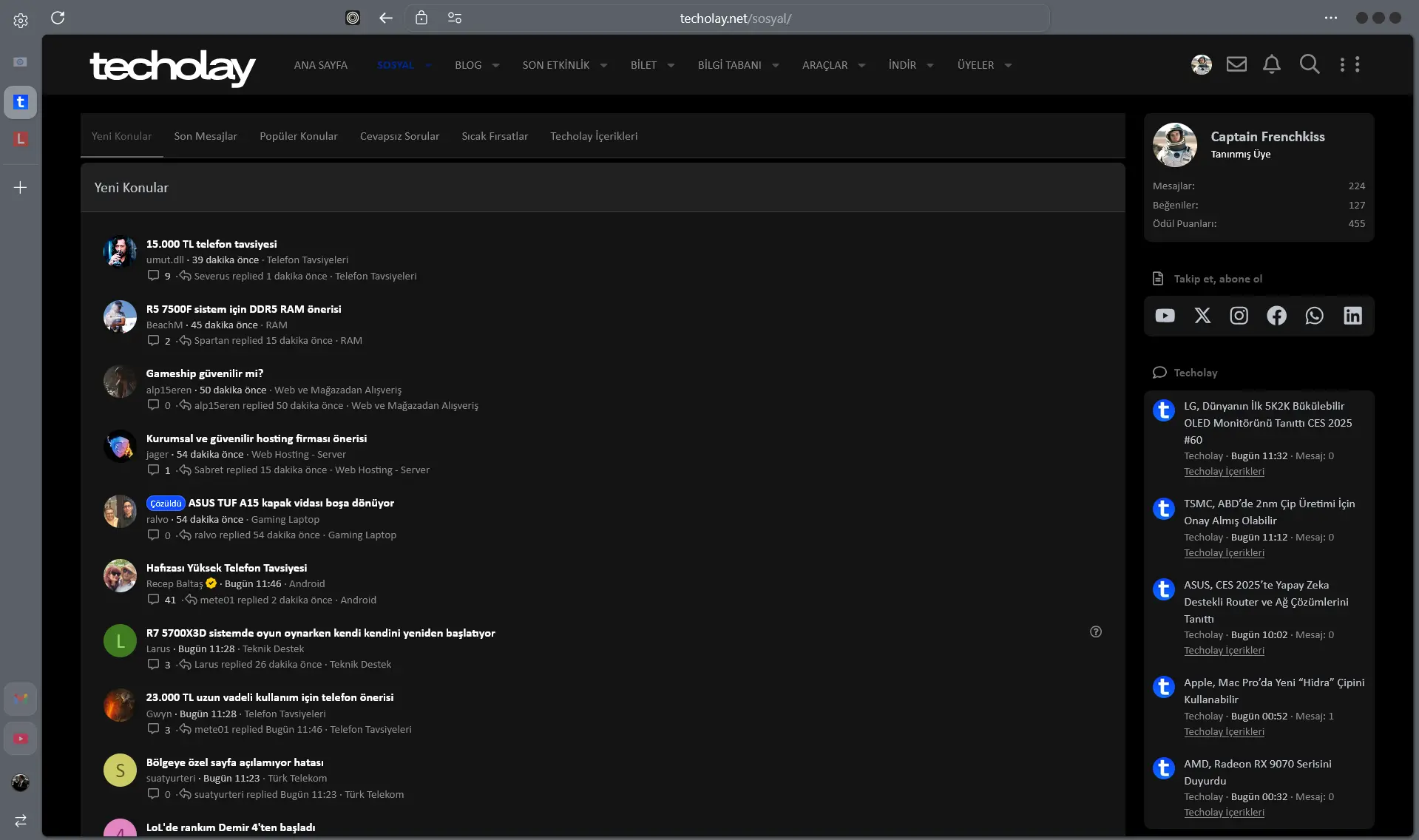The image size is (1419, 840).
Task: Open thread Gameship güvenilir mi?
Action: pyautogui.click(x=205, y=373)
